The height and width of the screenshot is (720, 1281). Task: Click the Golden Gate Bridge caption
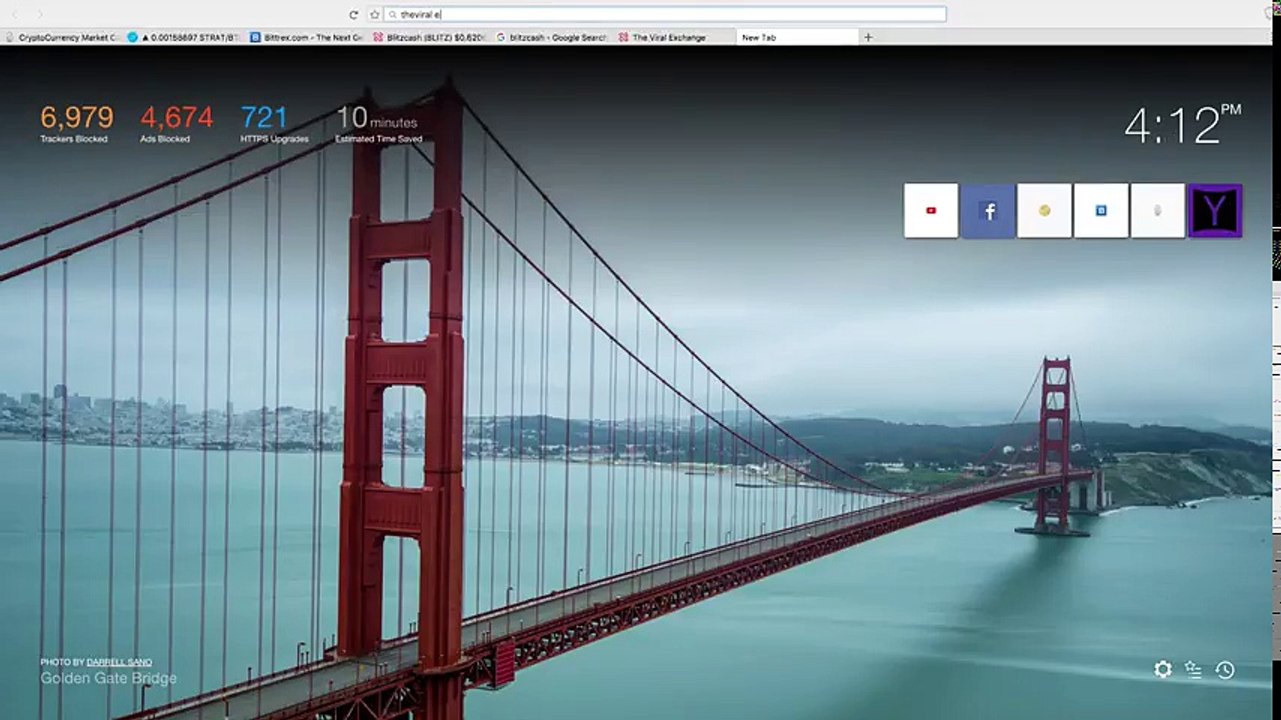[x=108, y=678]
